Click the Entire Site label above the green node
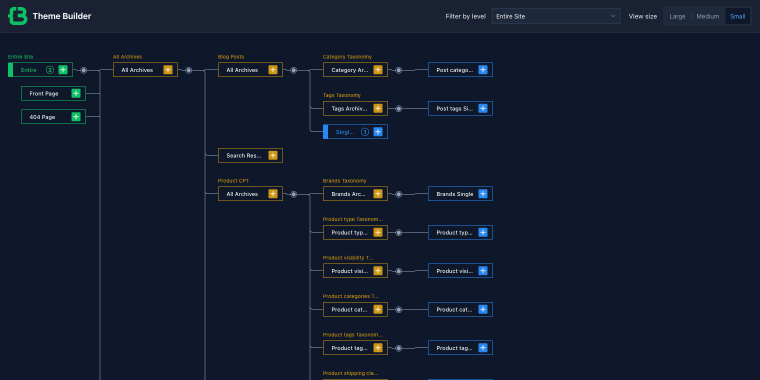Screen dimensions: 760x380 pos(20,57)
